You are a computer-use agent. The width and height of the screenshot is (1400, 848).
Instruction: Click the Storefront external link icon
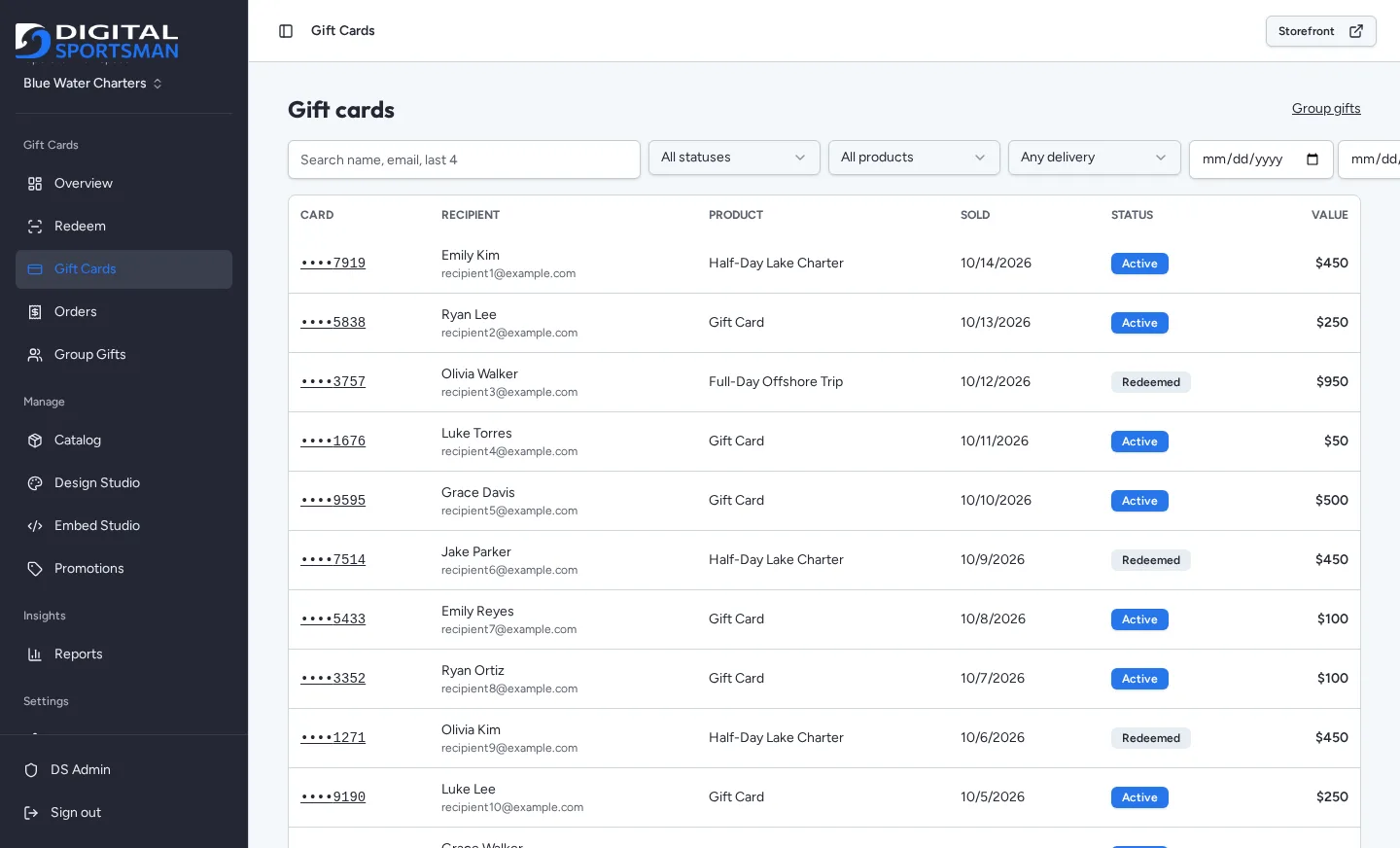[x=1356, y=31]
